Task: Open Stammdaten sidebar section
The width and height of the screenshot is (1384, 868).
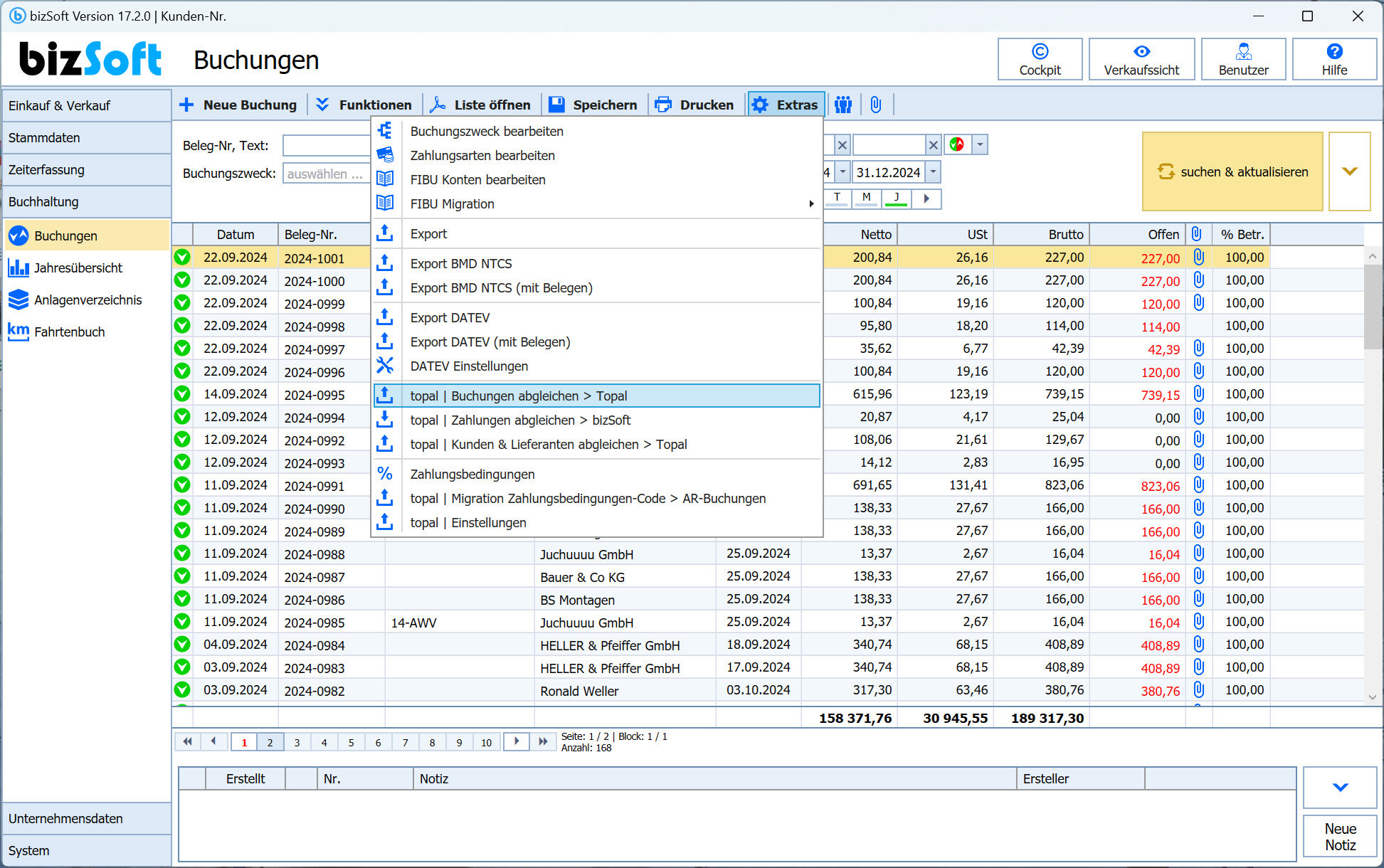Action: click(86, 137)
